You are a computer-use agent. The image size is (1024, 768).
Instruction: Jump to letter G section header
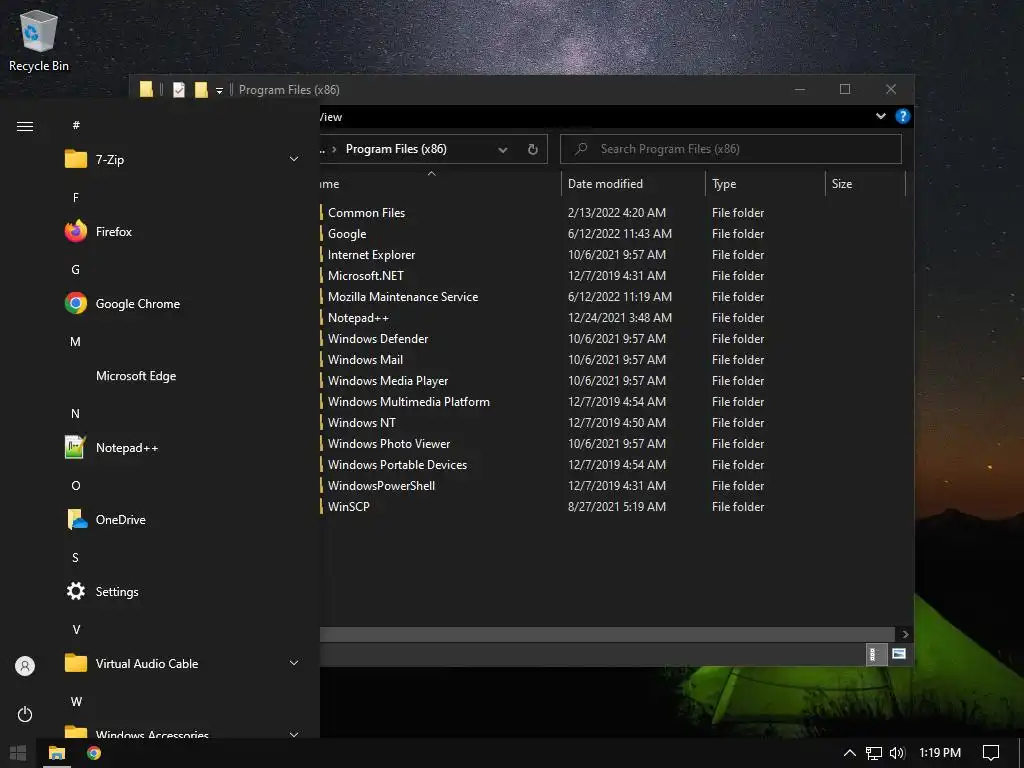click(76, 270)
